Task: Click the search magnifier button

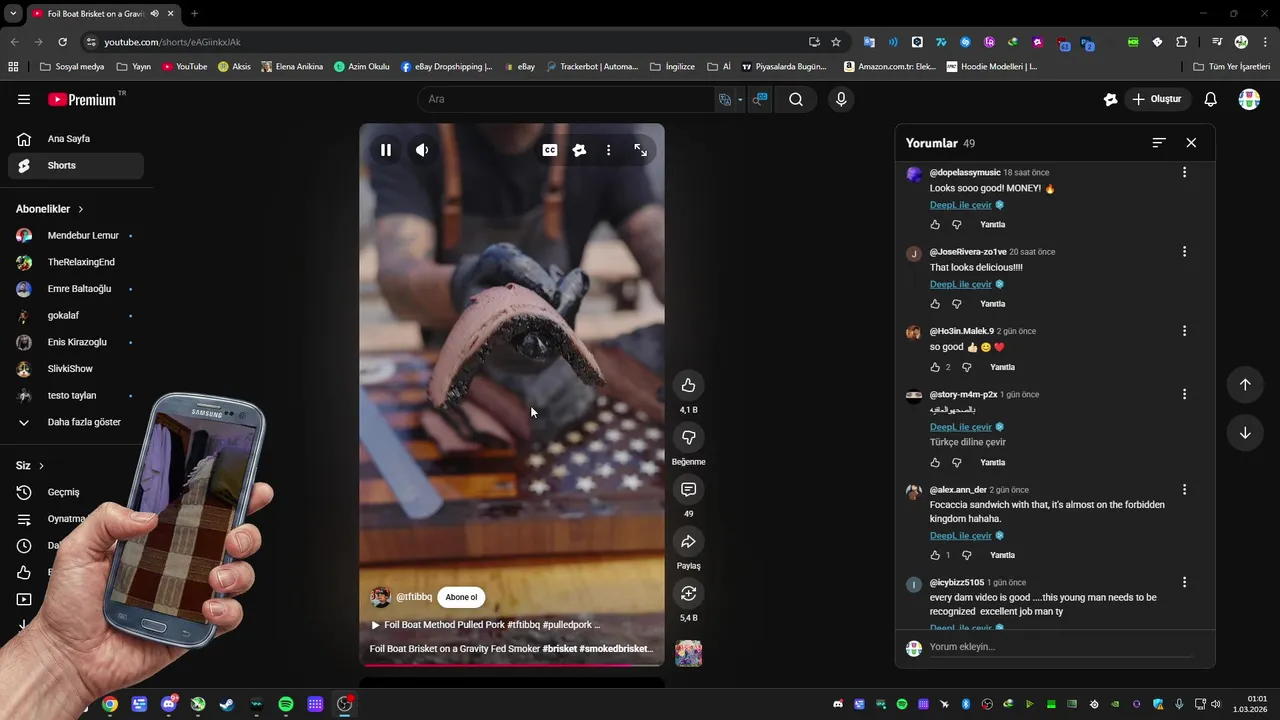Action: 796,99
